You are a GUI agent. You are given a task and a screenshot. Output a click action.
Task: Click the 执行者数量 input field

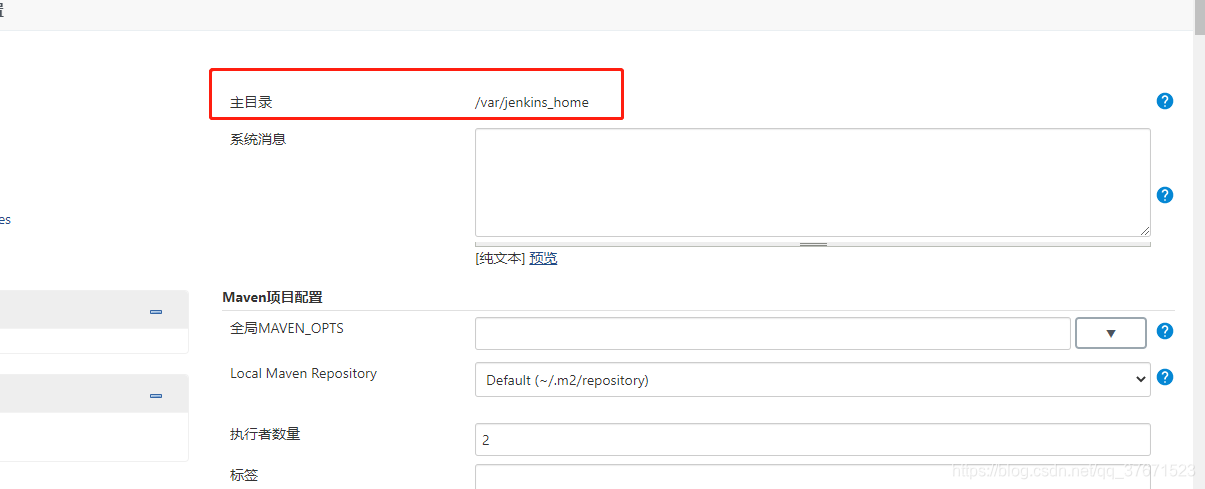coord(812,439)
